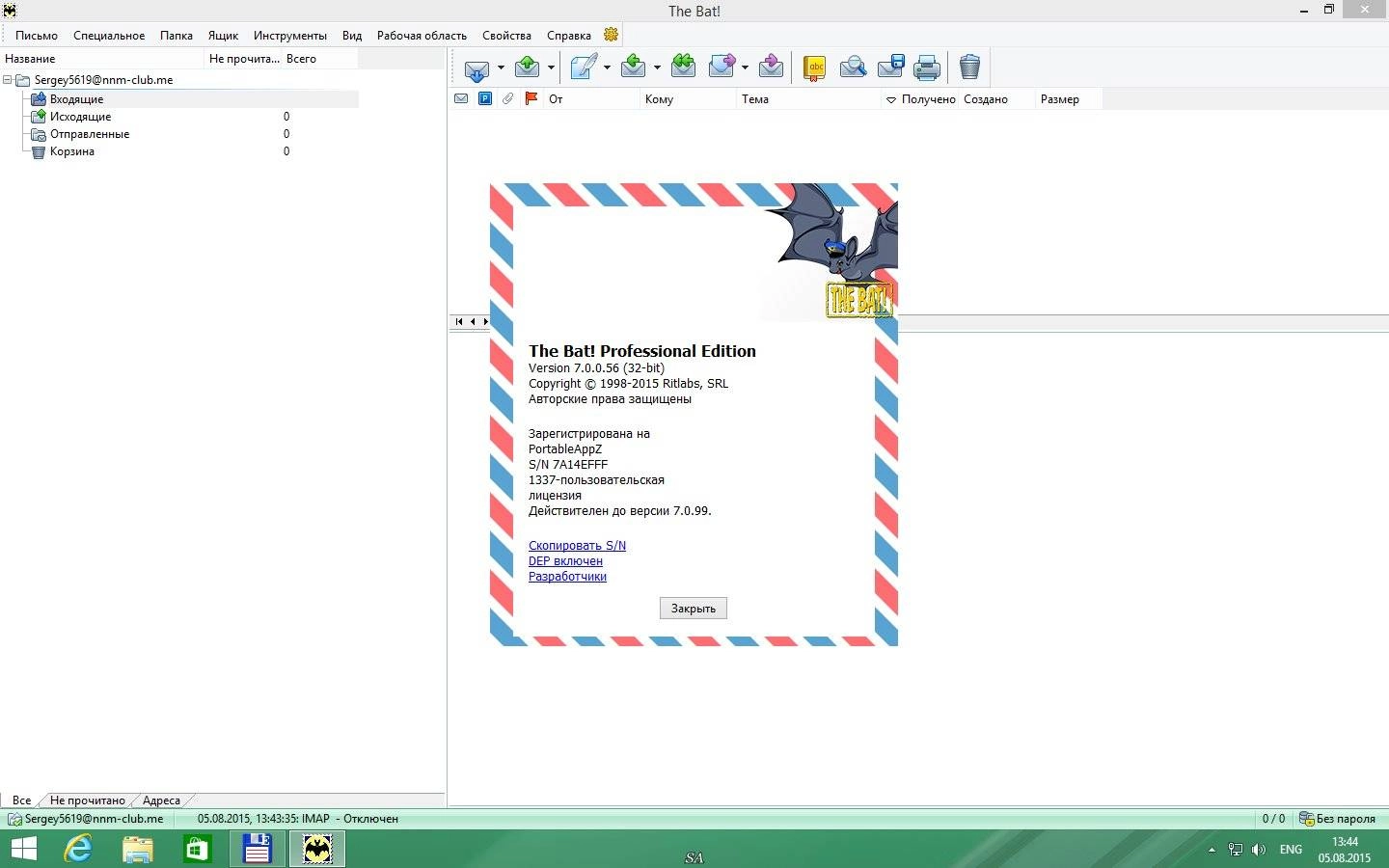
Task: Select the Отправленные folder
Action: point(90,133)
